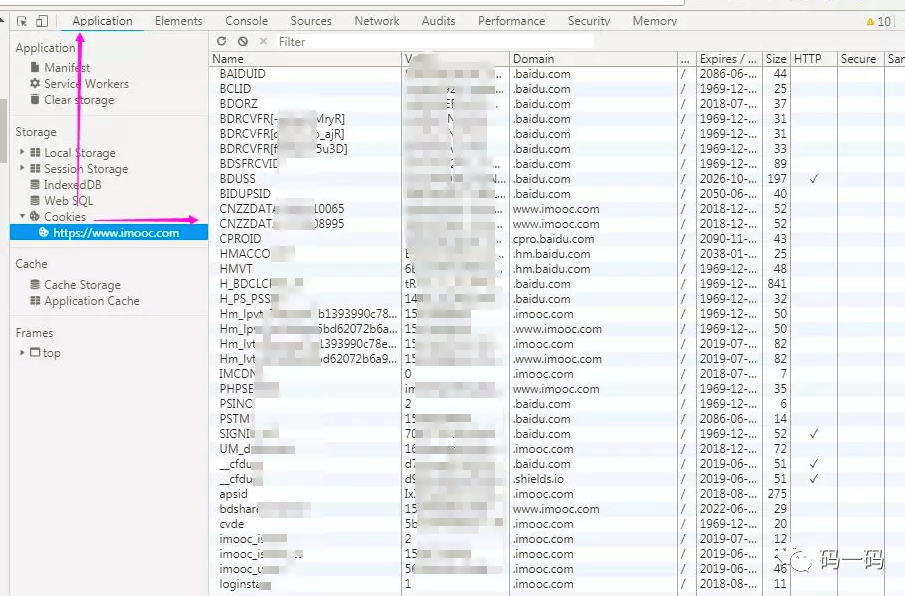Screen dimensions: 905x596
Task: Open Clear storage in the sidebar
Action: [79, 100]
